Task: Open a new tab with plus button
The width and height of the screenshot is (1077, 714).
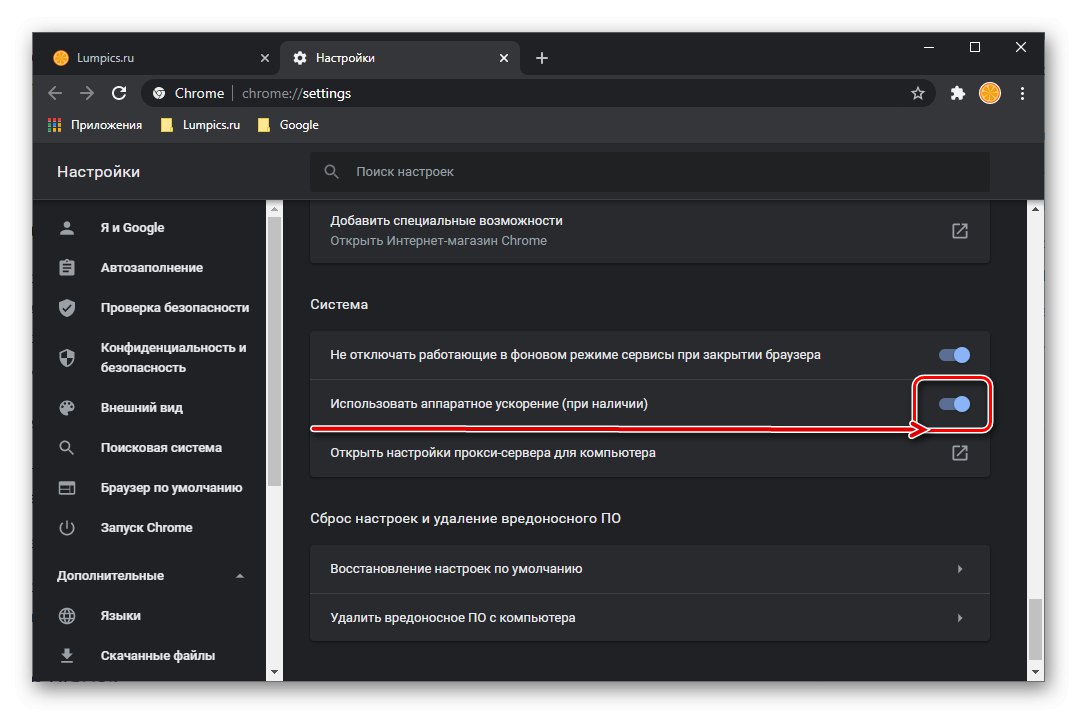Action: pyautogui.click(x=542, y=58)
